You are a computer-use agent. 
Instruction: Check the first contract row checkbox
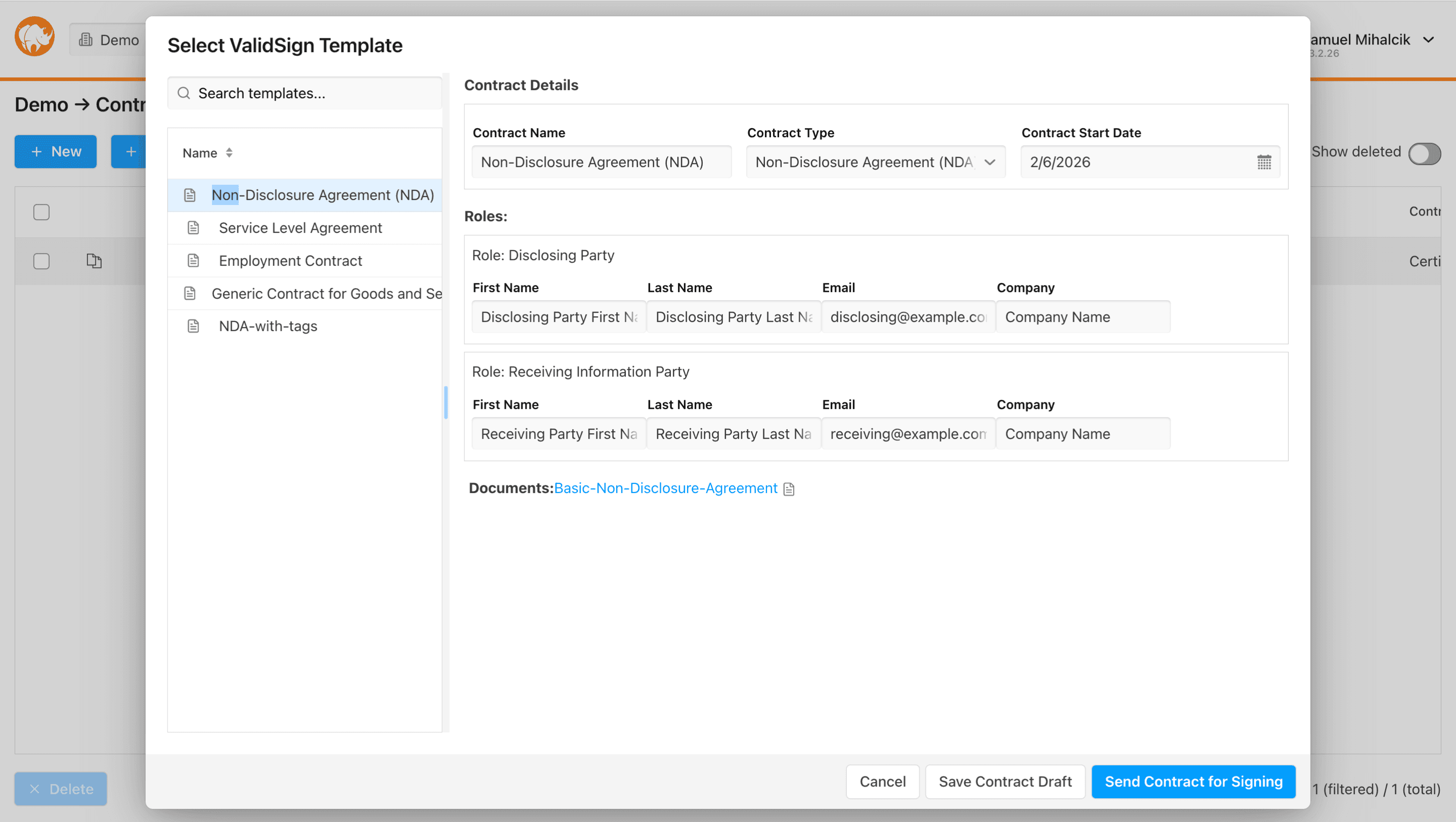[x=41, y=261]
